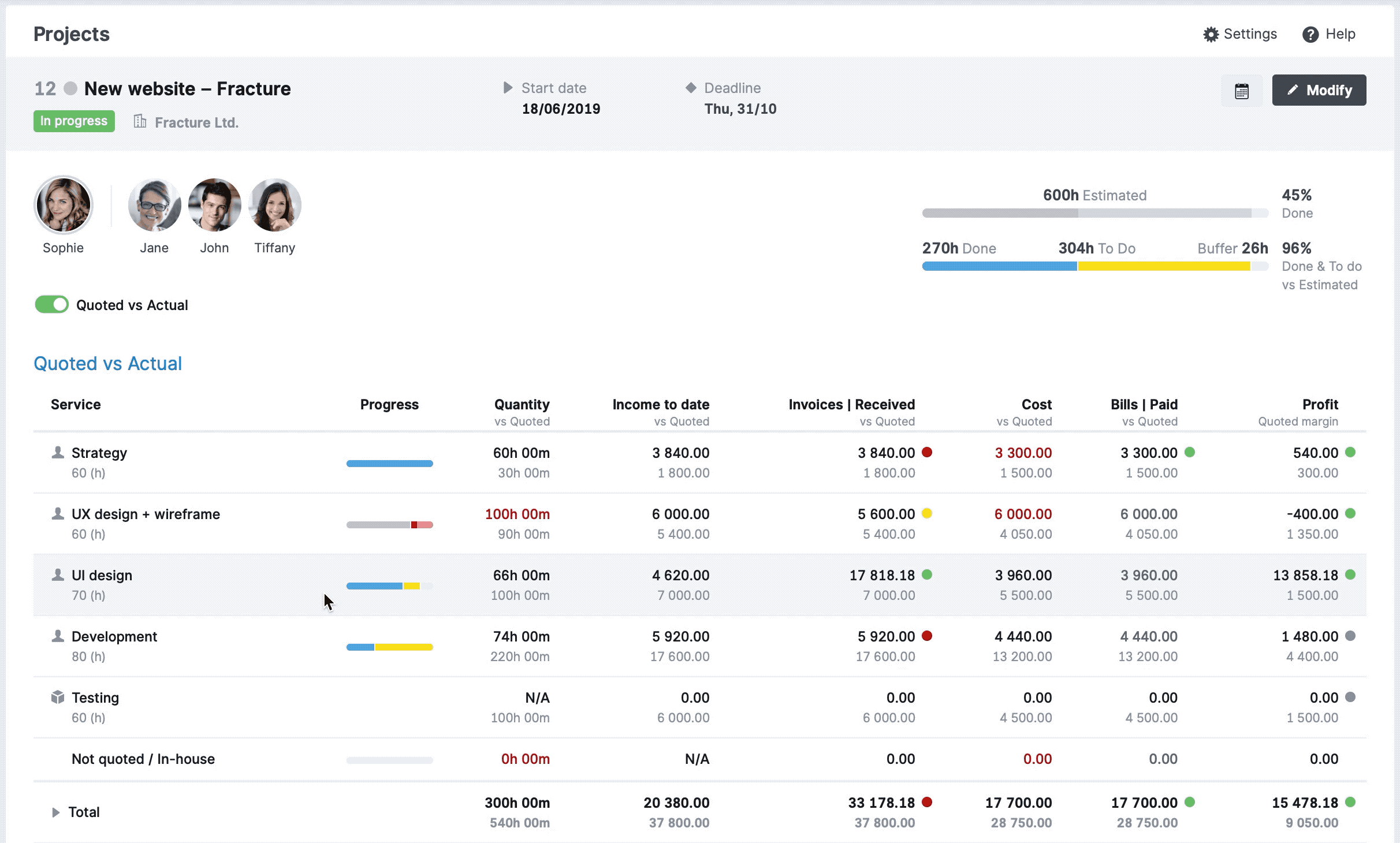The height and width of the screenshot is (843, 1400).
Task: Click the green dot next to Total profit 15 478.18
Action: 1350,802
